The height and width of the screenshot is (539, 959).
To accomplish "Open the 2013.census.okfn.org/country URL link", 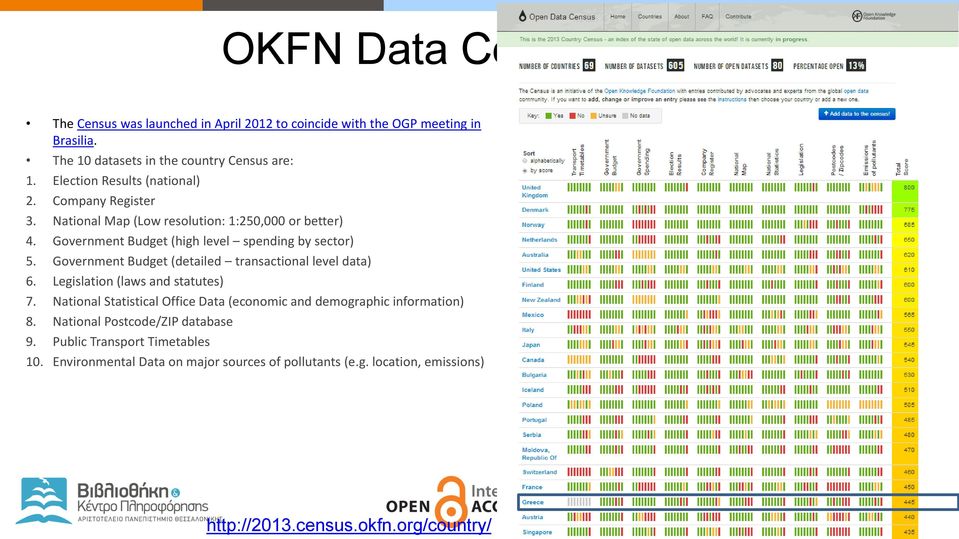I will 349,526.
